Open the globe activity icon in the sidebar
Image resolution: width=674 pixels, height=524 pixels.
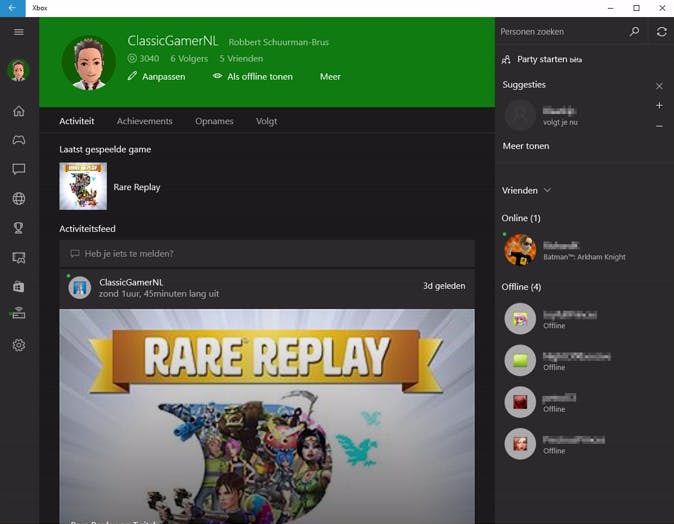point(18,199)
